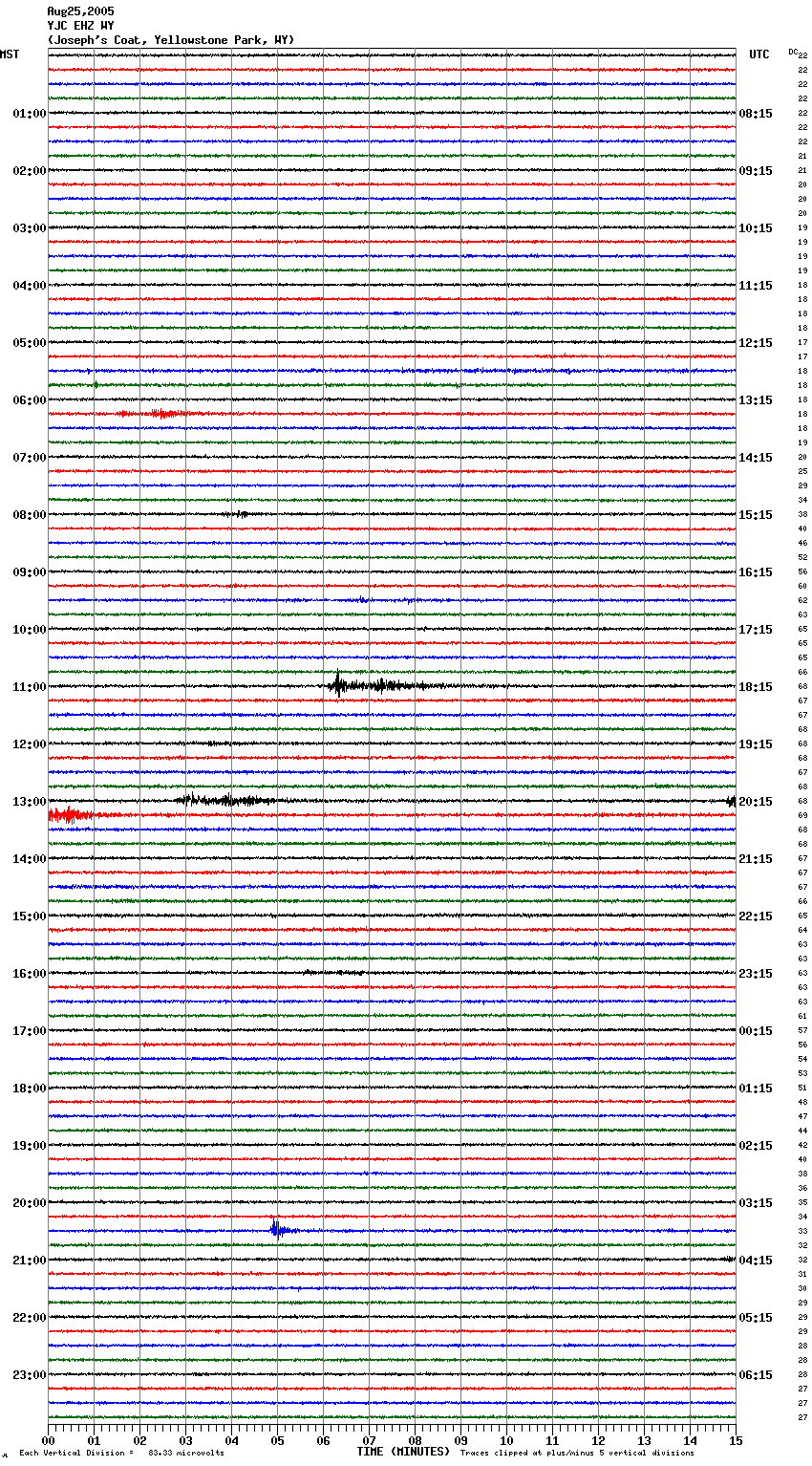
Task: Click the 'Traces clipped at plus/minus 5' note
Action: pyautogui.click(x=577, y=1453)
